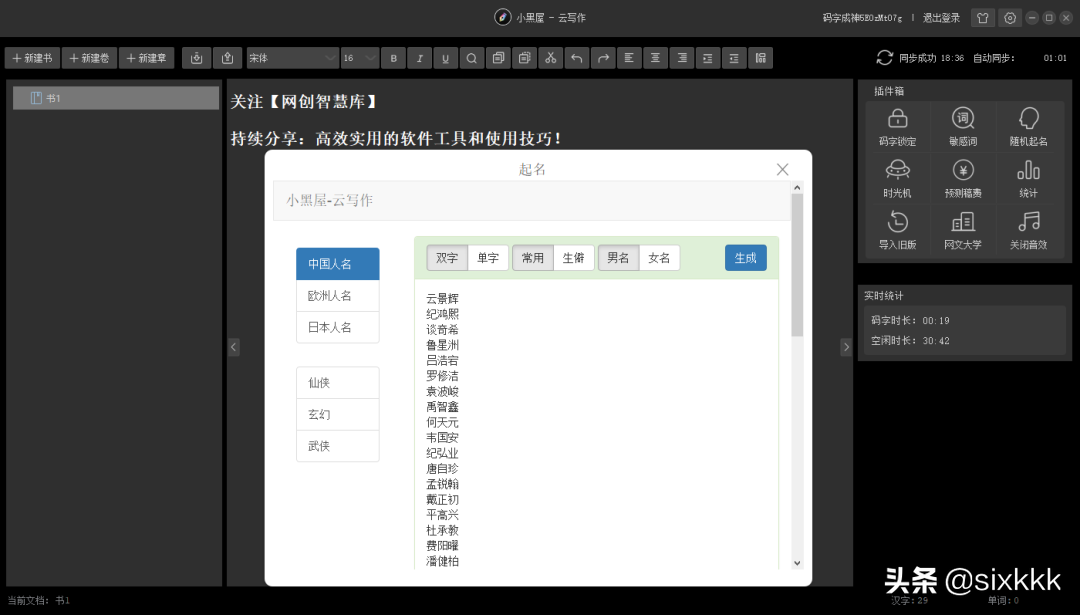Click the blue 生成 generate button
Image resolution: width=1080 pixels, height=615 pixels.
(745, 258)
